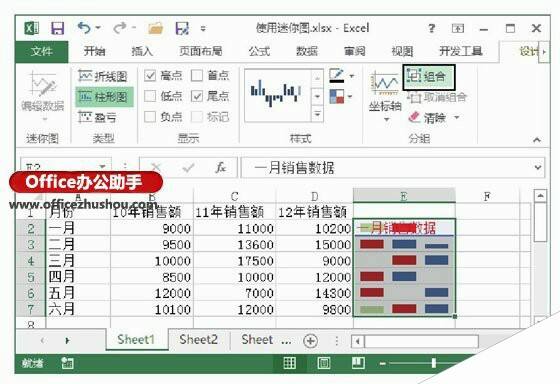Choose the Win/Loss (盈亏) sparkline type
This screenshot has height=384, width=560.
pos(98,117)
